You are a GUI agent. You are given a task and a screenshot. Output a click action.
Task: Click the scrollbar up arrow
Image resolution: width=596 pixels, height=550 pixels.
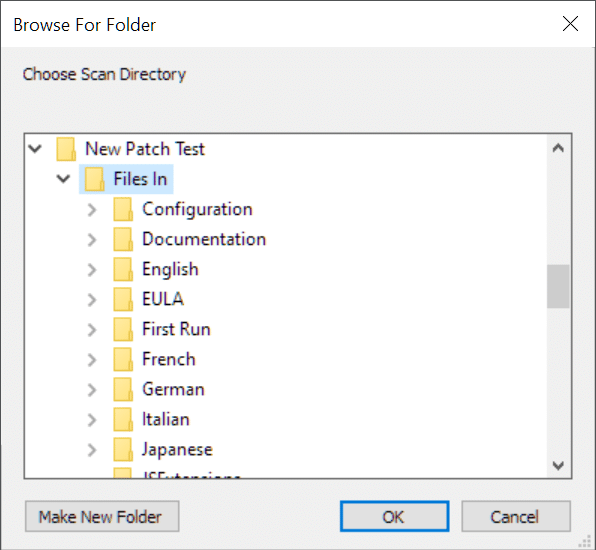558,148
